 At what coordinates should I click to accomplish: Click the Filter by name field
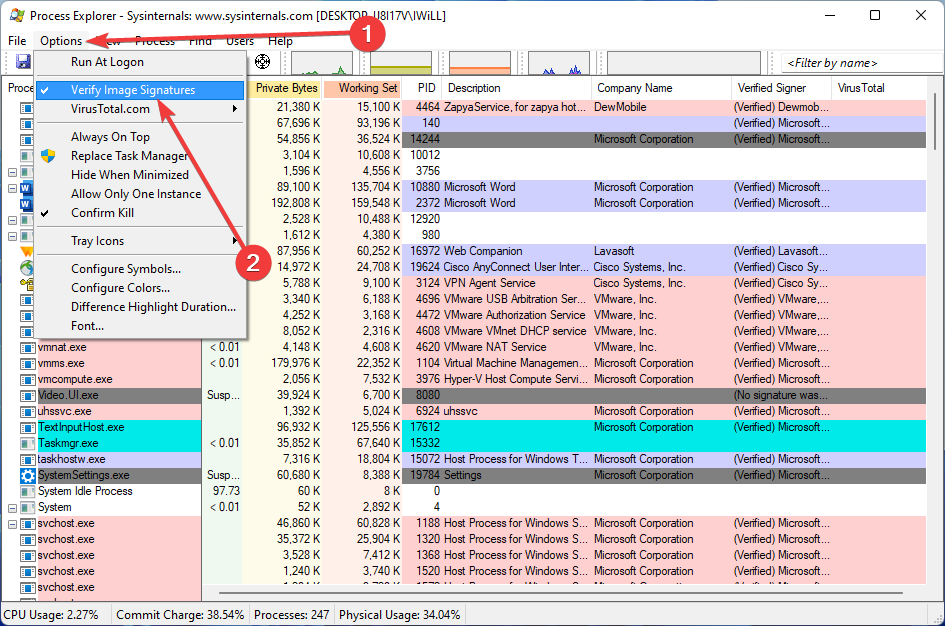pos(862,63)
